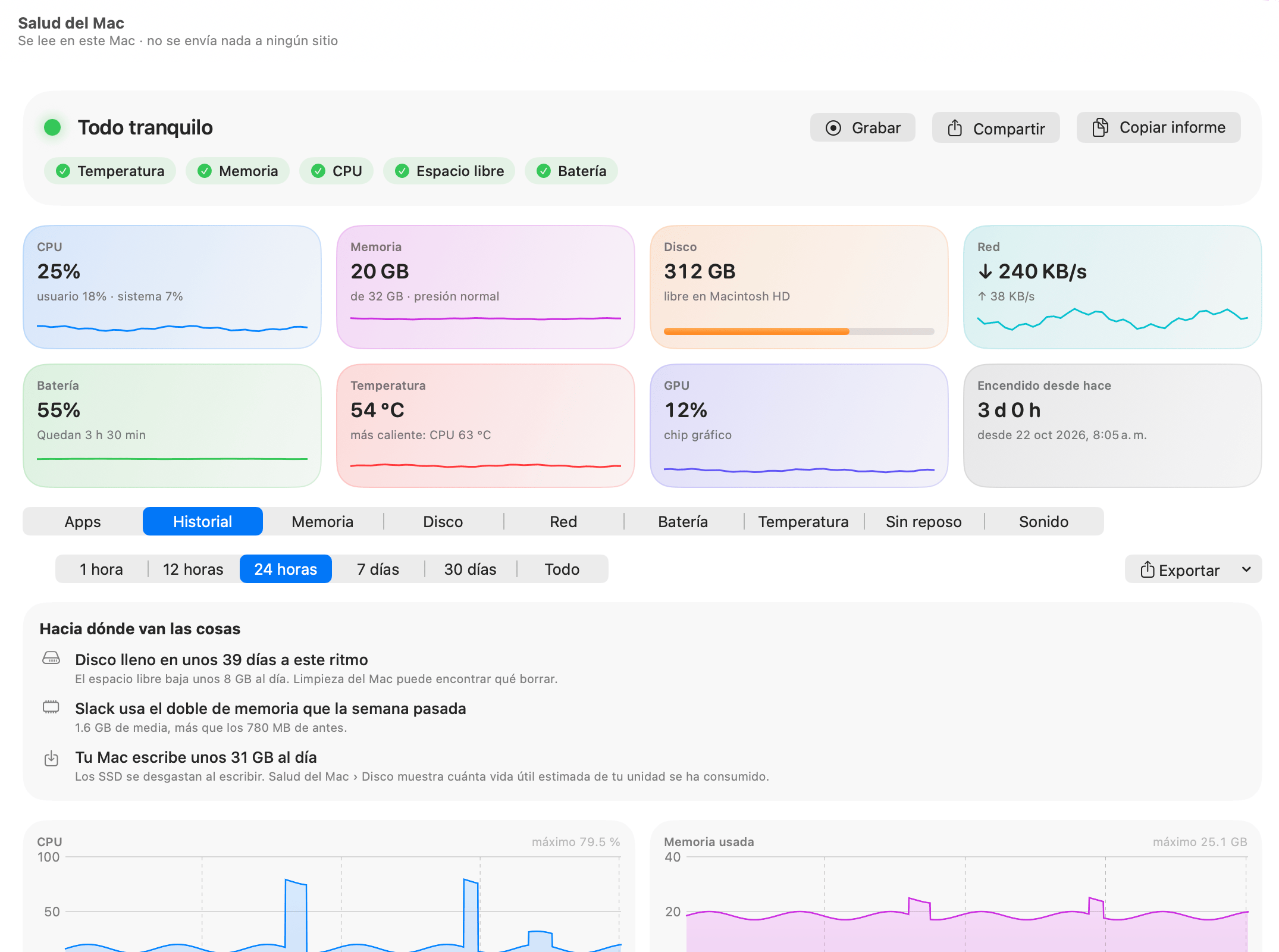Open the Sonido tab
Image resolution: width=1279 pixels, height=952 pixels.
pyautogui.click(x=1044, y=522)
